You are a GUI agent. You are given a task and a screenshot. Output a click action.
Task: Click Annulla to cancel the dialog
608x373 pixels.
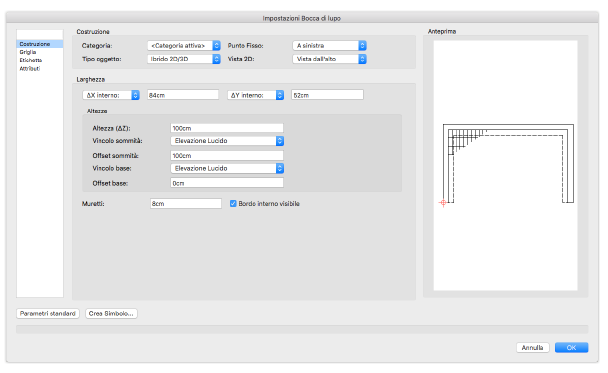tap(532, 347)
